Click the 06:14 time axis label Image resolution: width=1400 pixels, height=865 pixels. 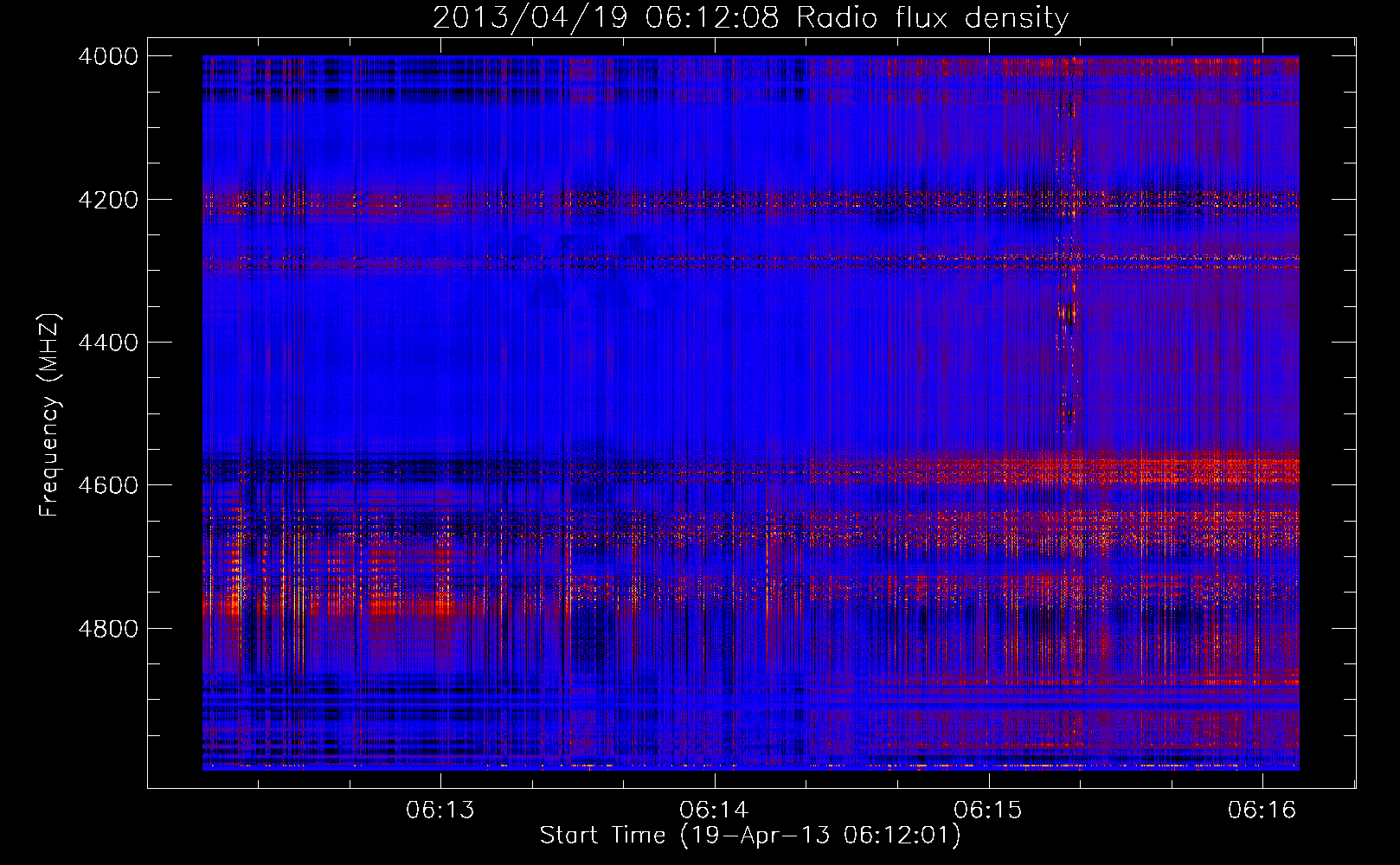click(714, 810)
